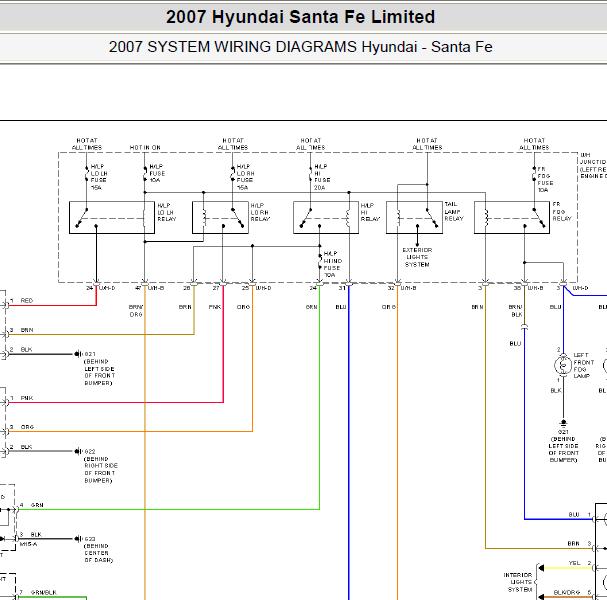
Task: Click the H/LP FUSE 10A label
Action: tap(157, 173)
